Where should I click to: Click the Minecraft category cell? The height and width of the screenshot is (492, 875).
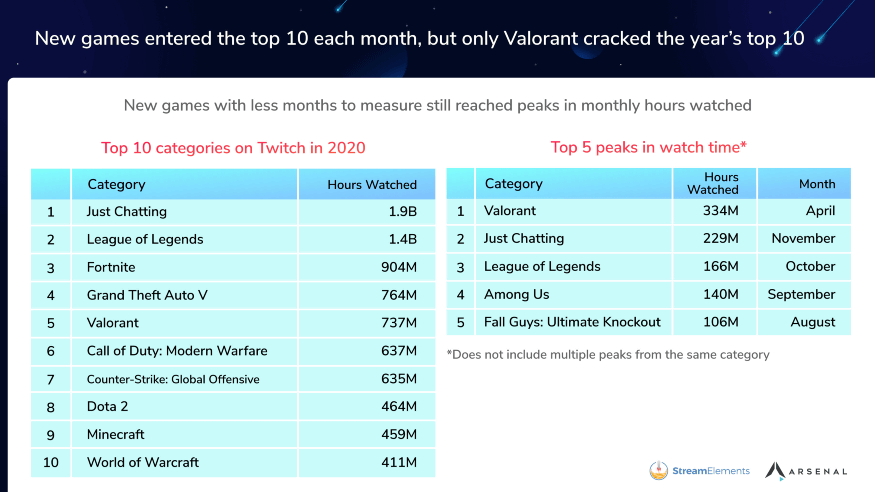[x=116, y=434]
